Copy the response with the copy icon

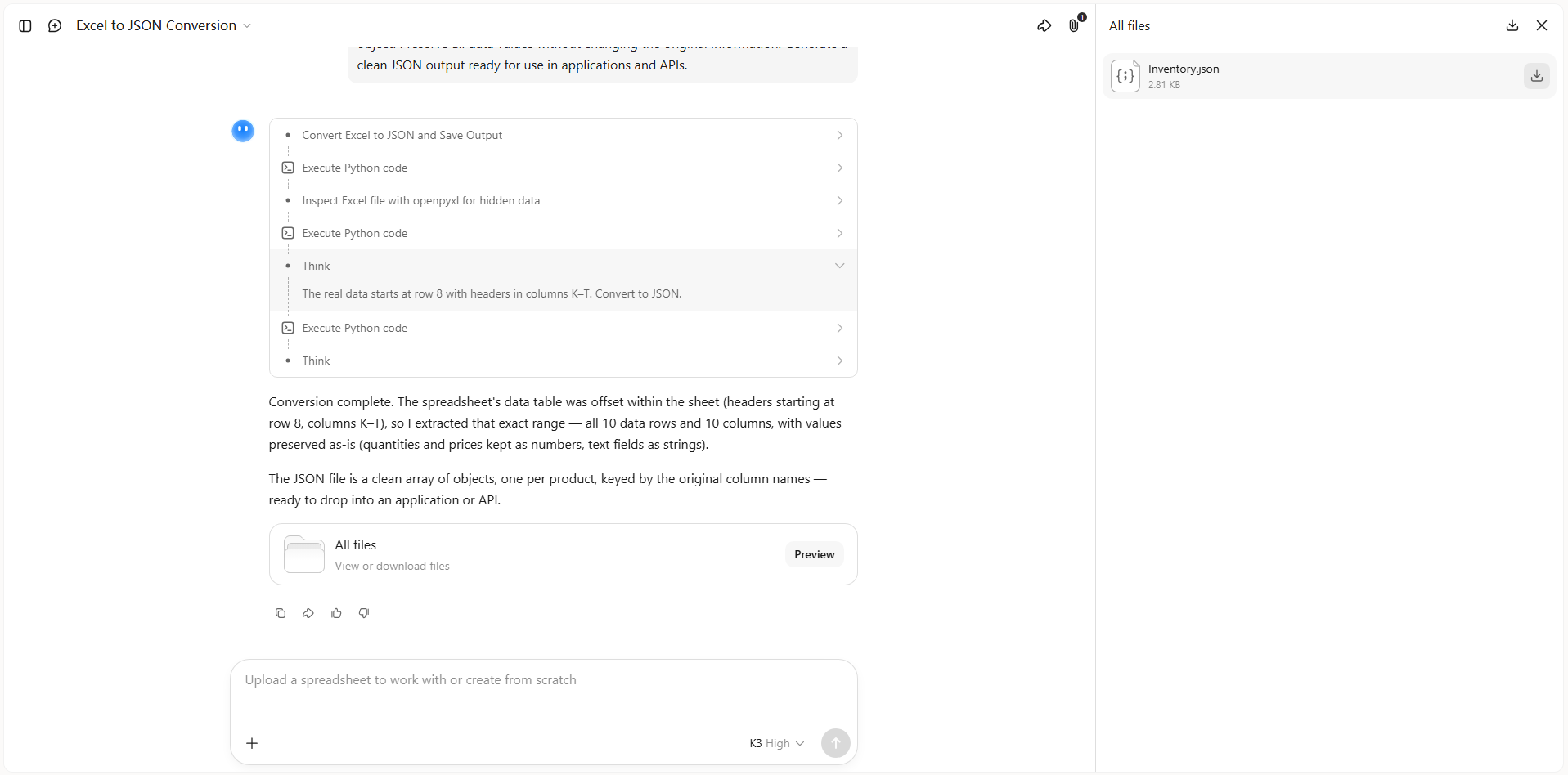[281, 613]
